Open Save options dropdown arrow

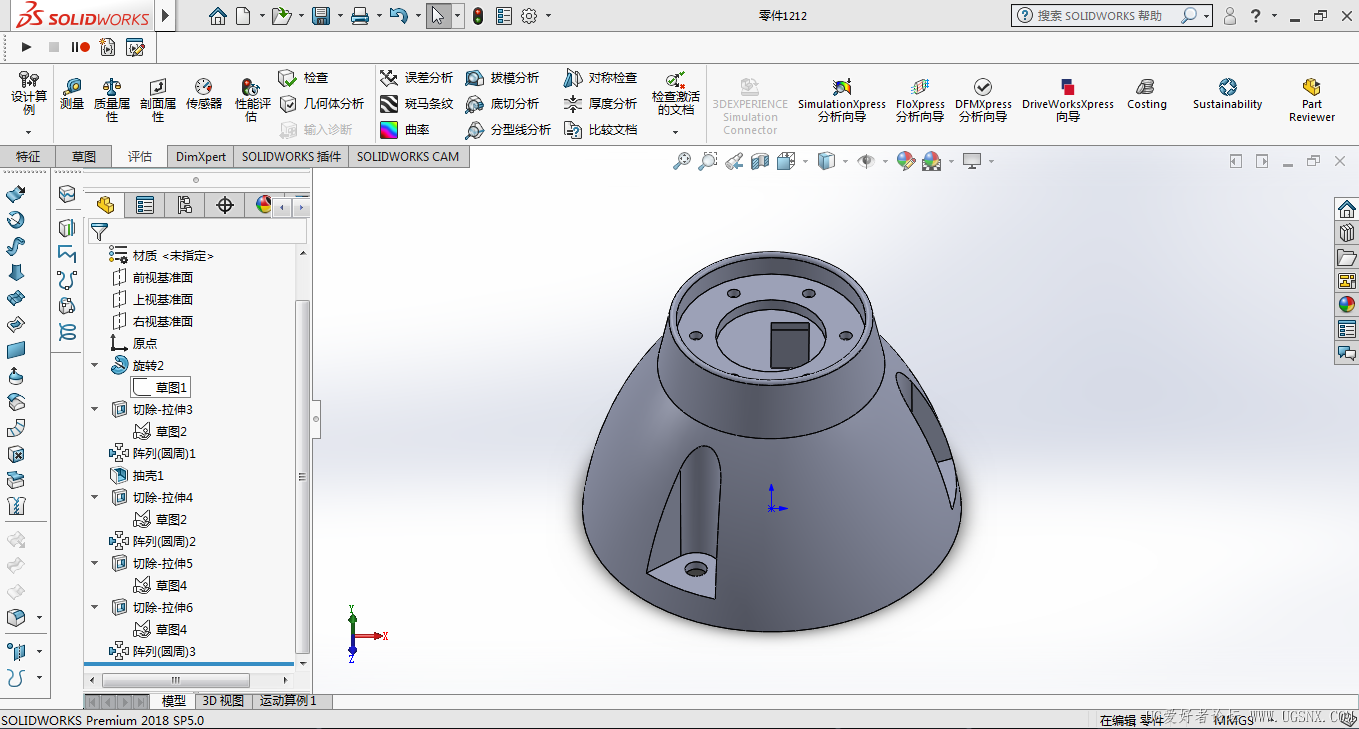tap(339, 16)
